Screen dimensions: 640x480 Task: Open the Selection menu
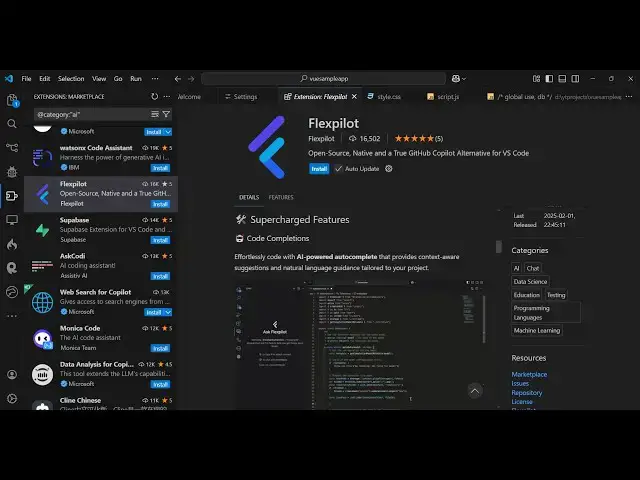[71, 79]
